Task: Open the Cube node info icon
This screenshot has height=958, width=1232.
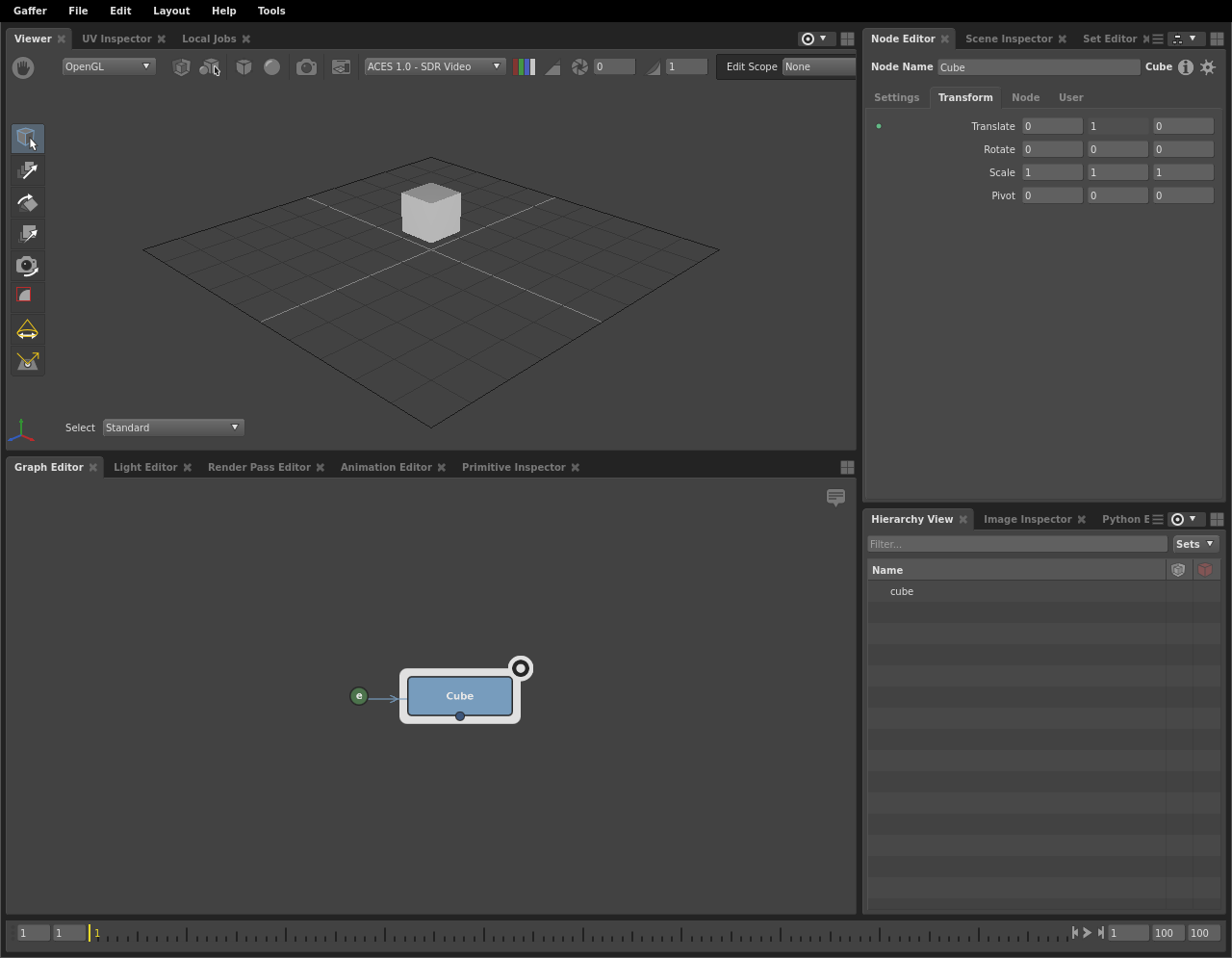Action: coord(1186,67)
